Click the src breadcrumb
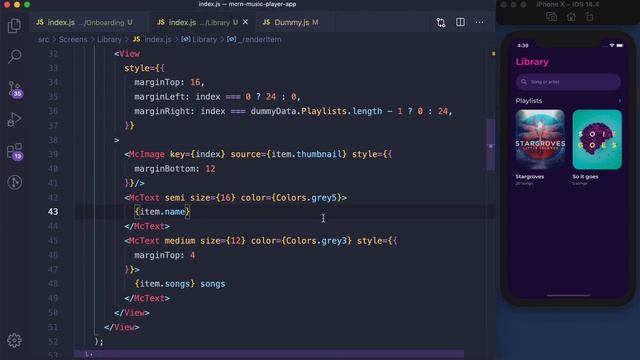 44,40
